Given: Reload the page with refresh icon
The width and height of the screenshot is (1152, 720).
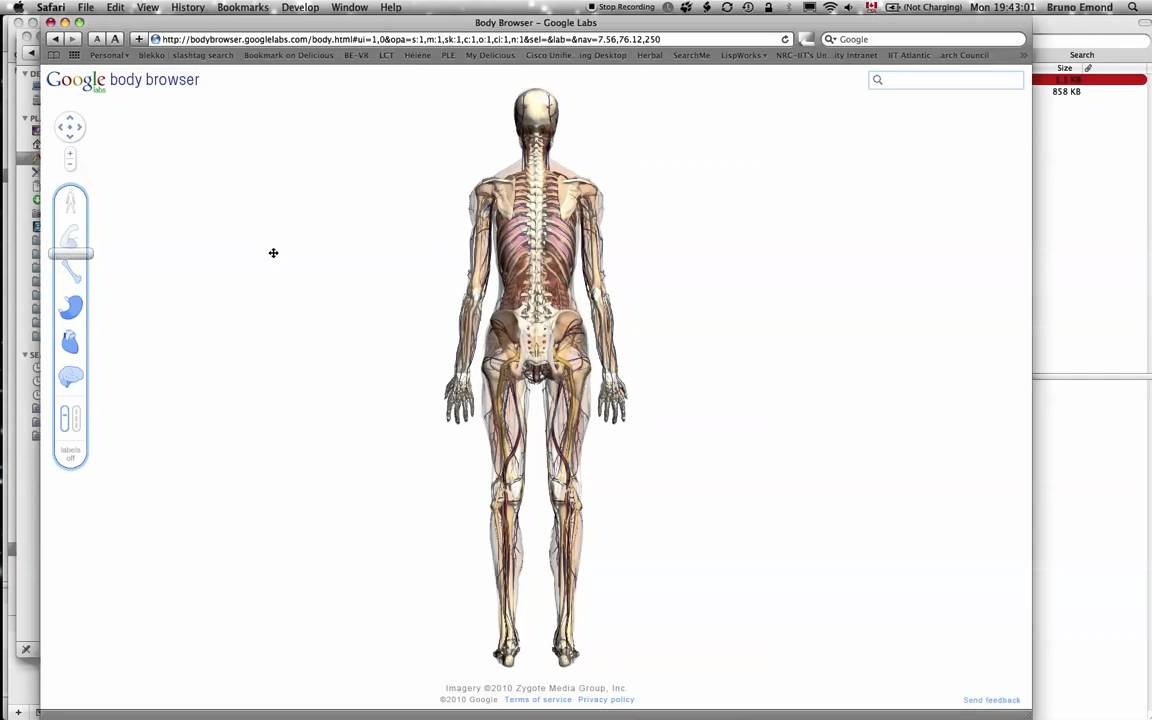Looking at the screenshot, I should pos(785,40).
